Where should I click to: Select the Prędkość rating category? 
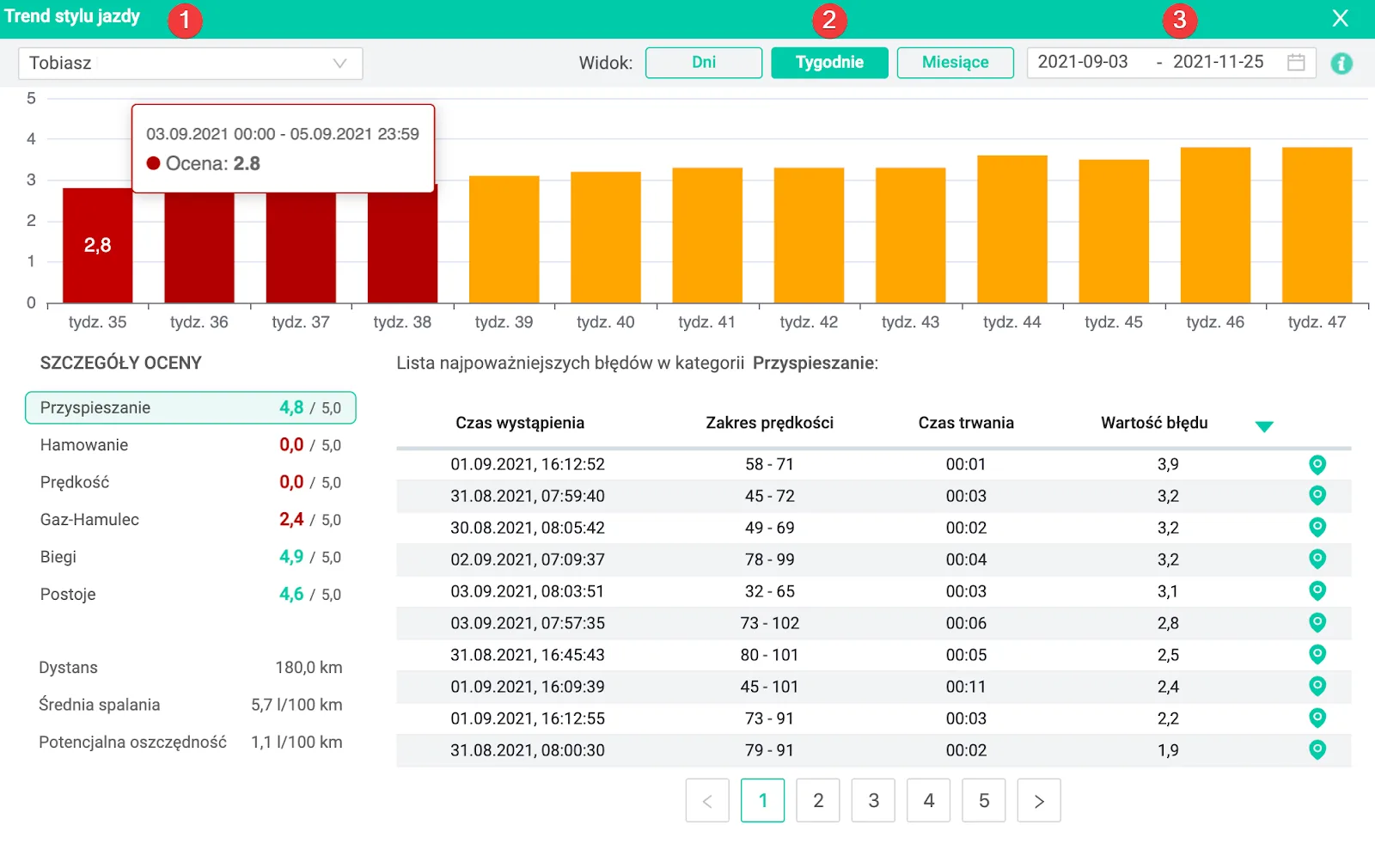tap(191, 482)
